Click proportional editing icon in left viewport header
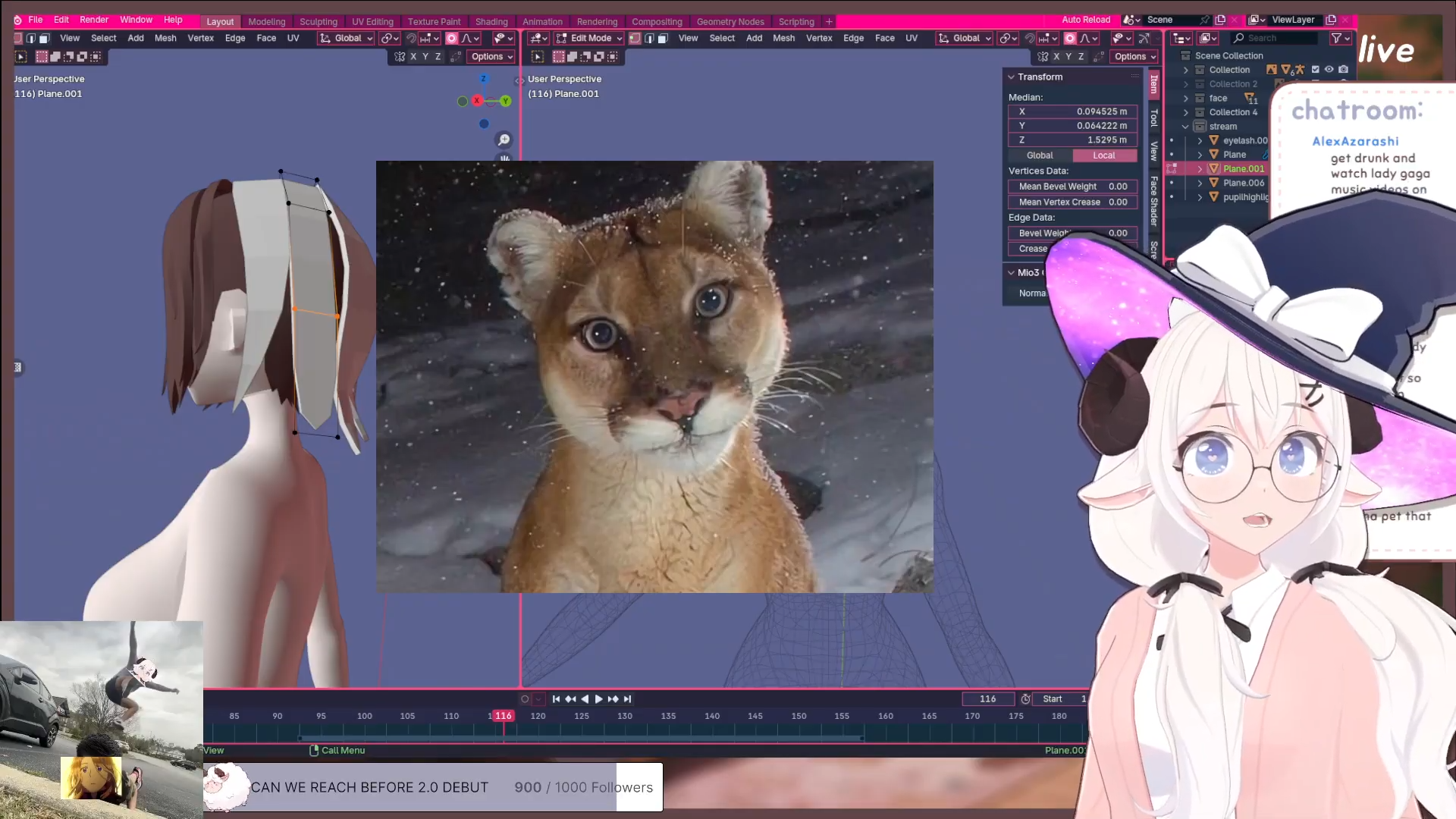 pyautogui.click(x=452, y=38)
